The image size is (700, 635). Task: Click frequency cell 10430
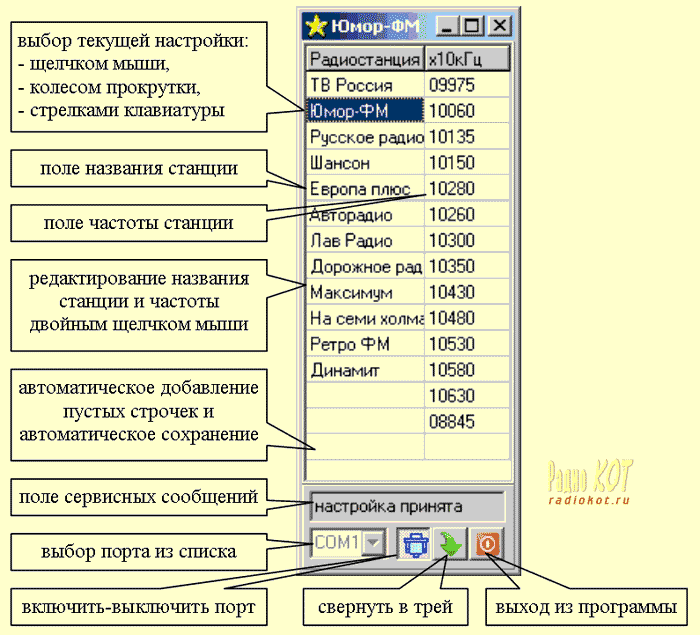click(x=467, y=292)
